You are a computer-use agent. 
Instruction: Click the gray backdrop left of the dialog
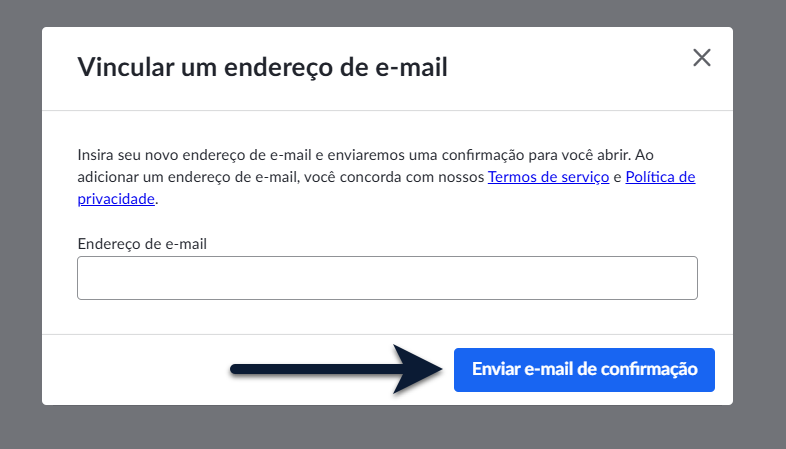[21, 224]
